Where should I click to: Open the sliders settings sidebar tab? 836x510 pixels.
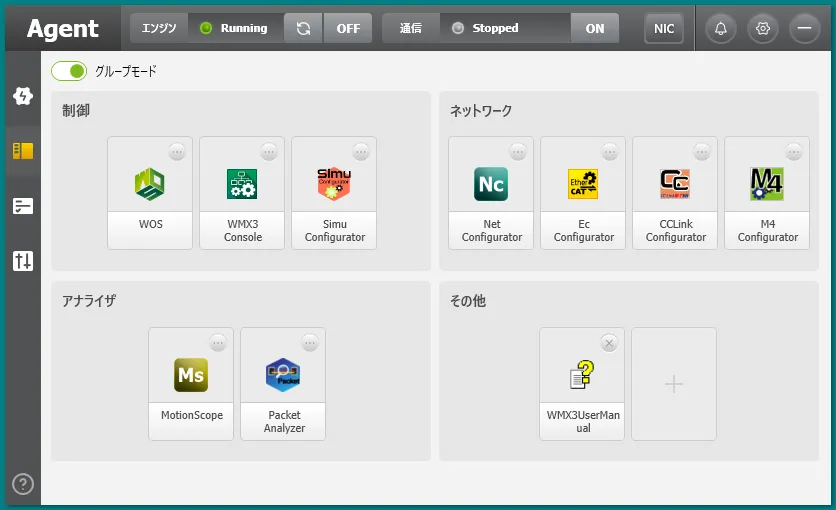(23, 261)
